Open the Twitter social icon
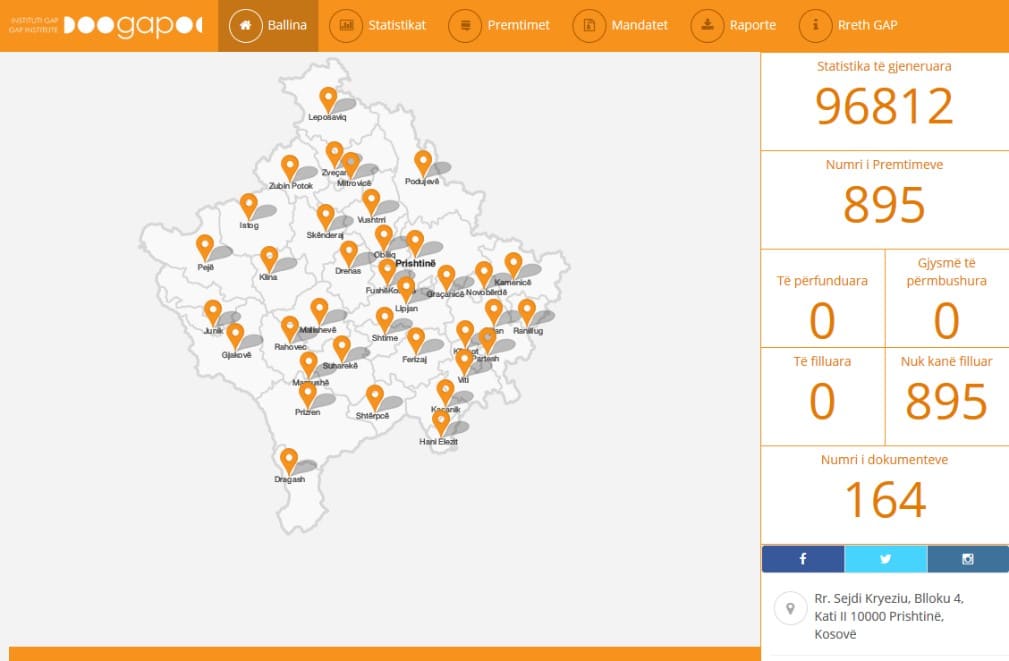Screen dimensions: 1009x661 pyautogui.click(x=885, y=559)
